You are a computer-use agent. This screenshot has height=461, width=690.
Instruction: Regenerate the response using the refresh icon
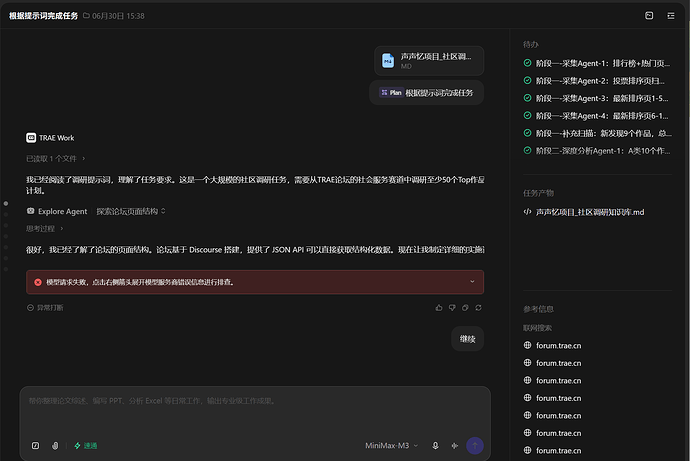coord(478,307)
